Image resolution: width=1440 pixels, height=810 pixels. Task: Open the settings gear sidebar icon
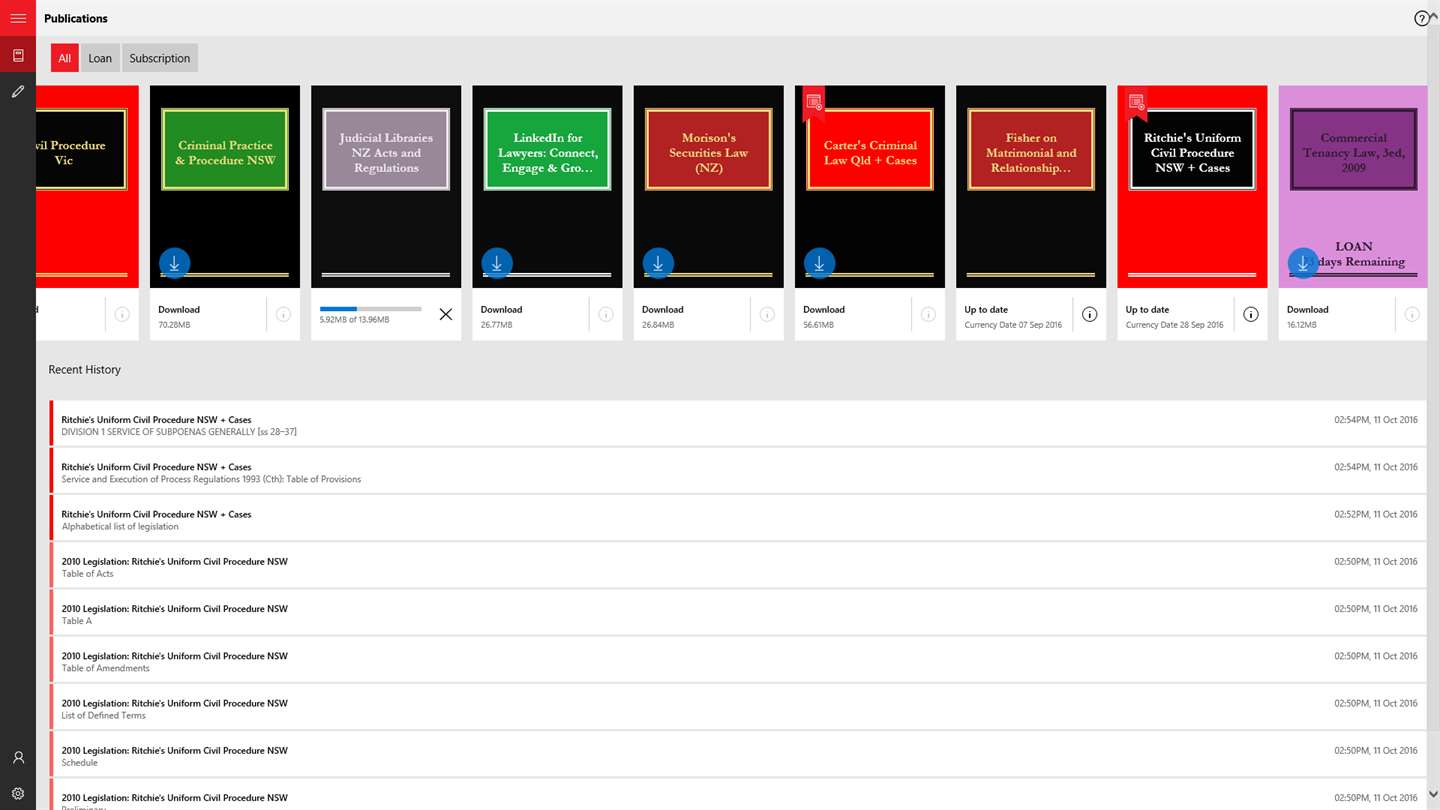(18, 794)
